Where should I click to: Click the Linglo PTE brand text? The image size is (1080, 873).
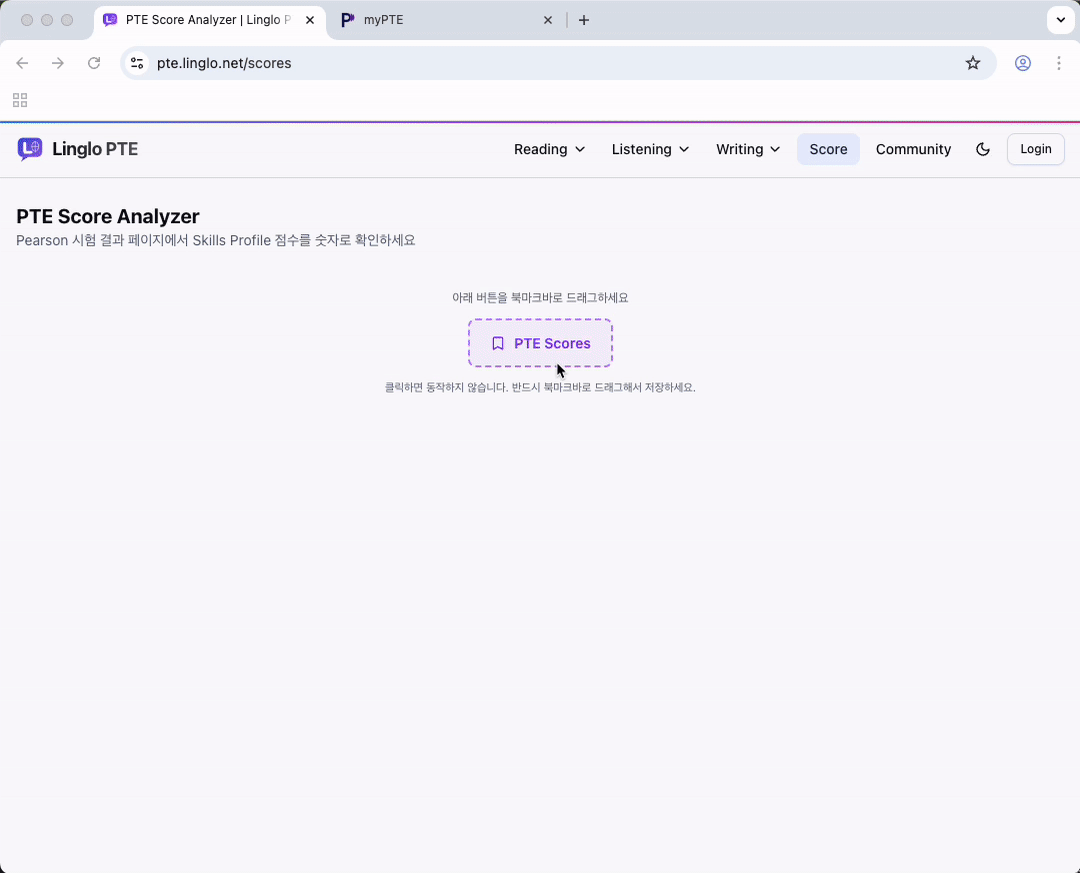[95, 150]
